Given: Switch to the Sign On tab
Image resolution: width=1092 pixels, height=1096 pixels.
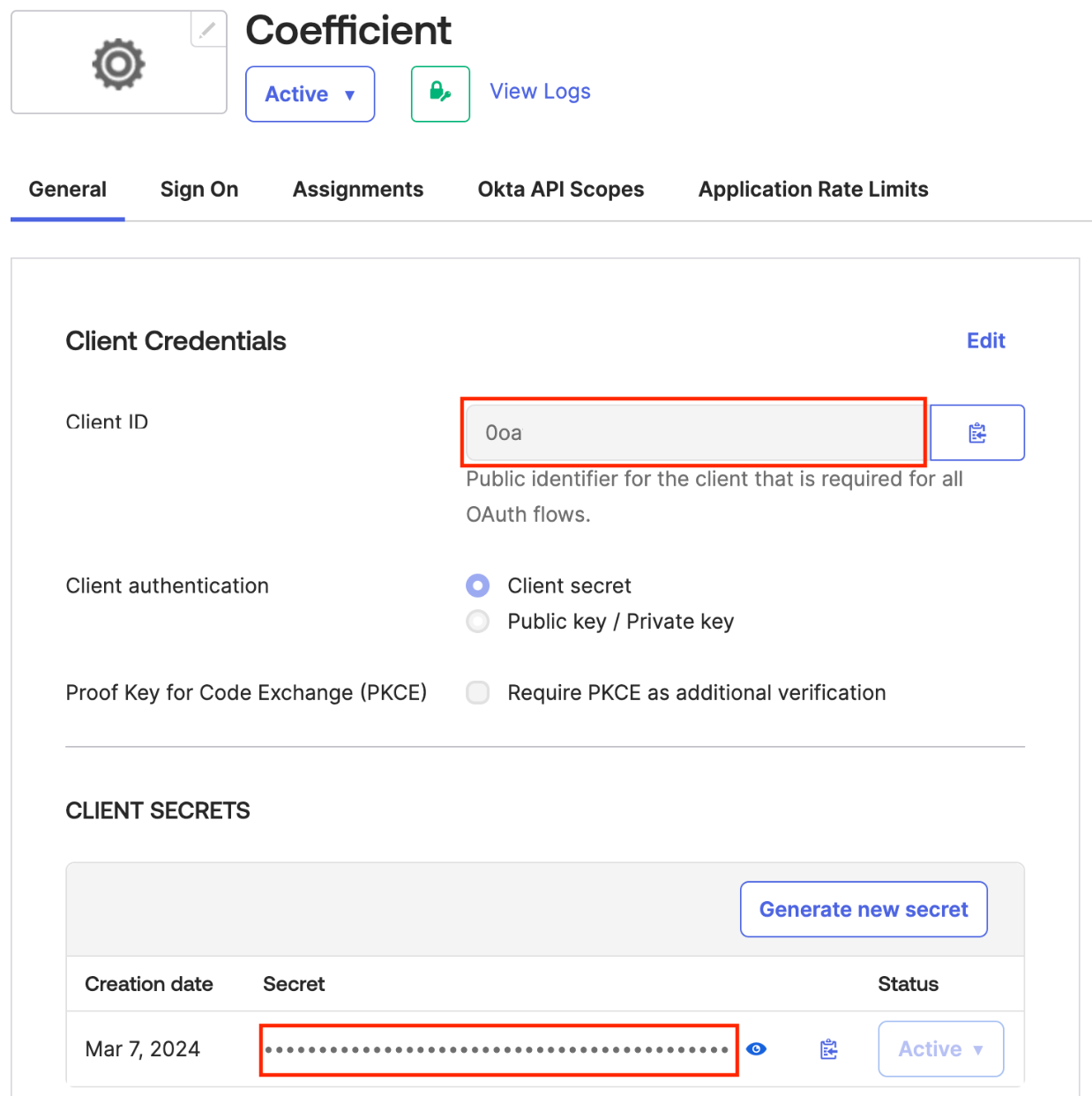Looking at the screenshot, I should (x=199, y=190).
